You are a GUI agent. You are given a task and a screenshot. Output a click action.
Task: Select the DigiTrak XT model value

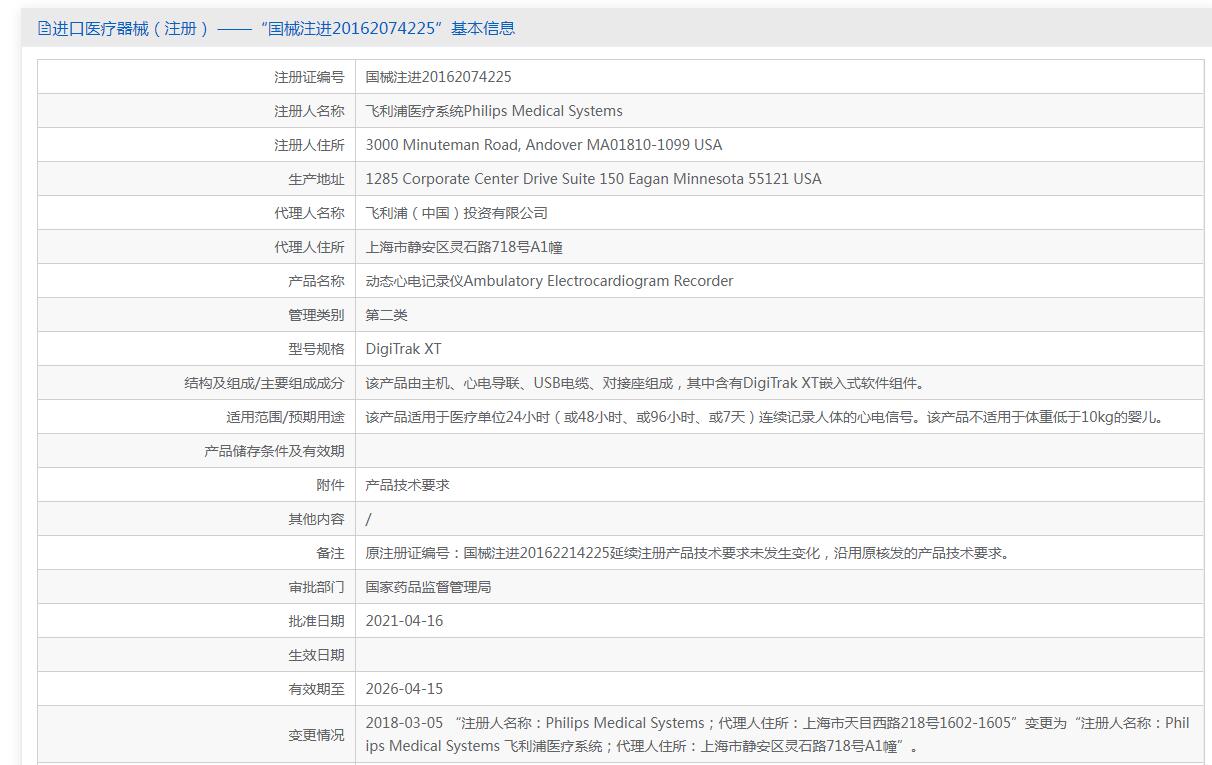403,349
